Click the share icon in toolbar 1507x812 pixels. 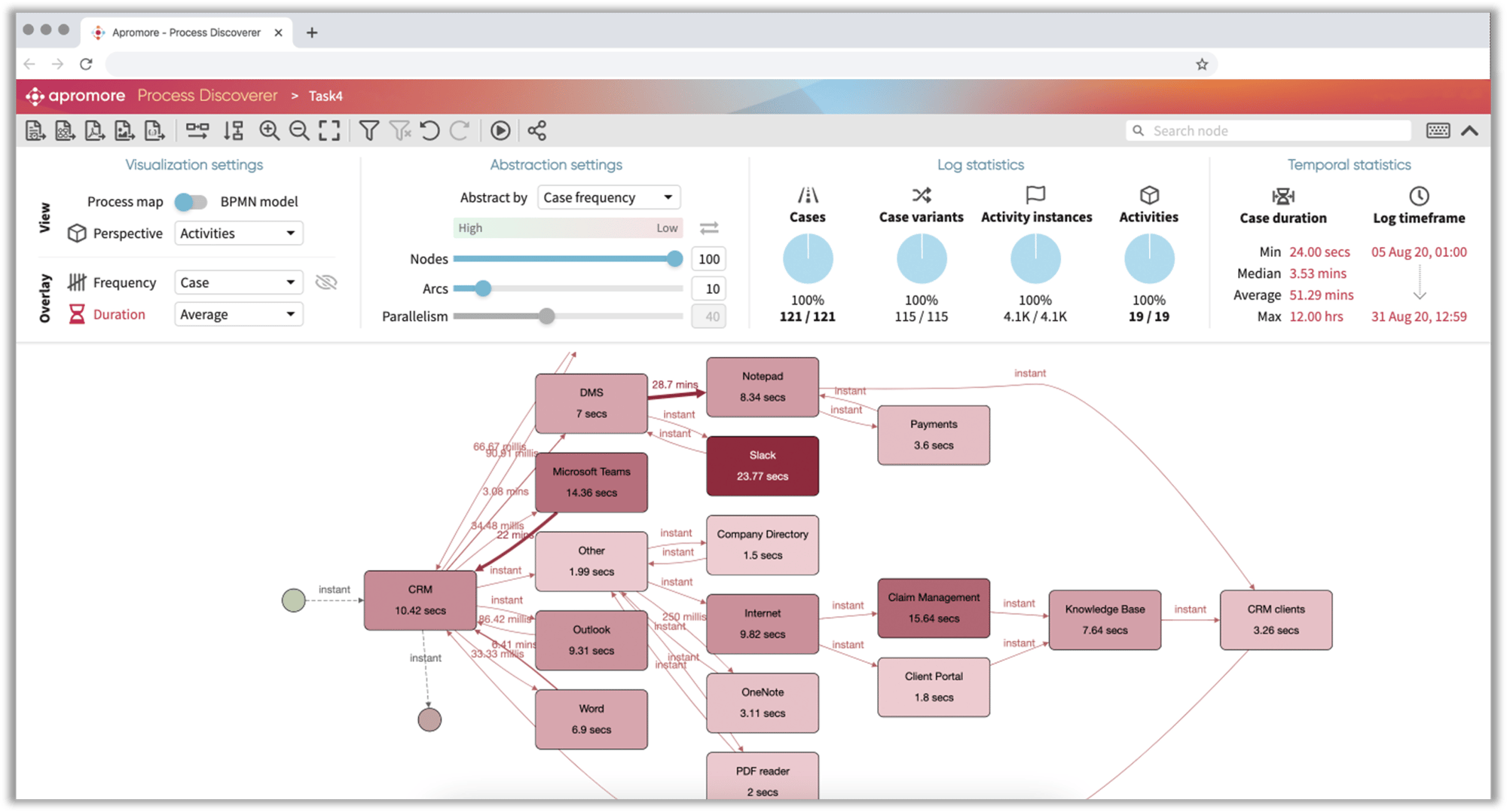click(x=536, y=131)
